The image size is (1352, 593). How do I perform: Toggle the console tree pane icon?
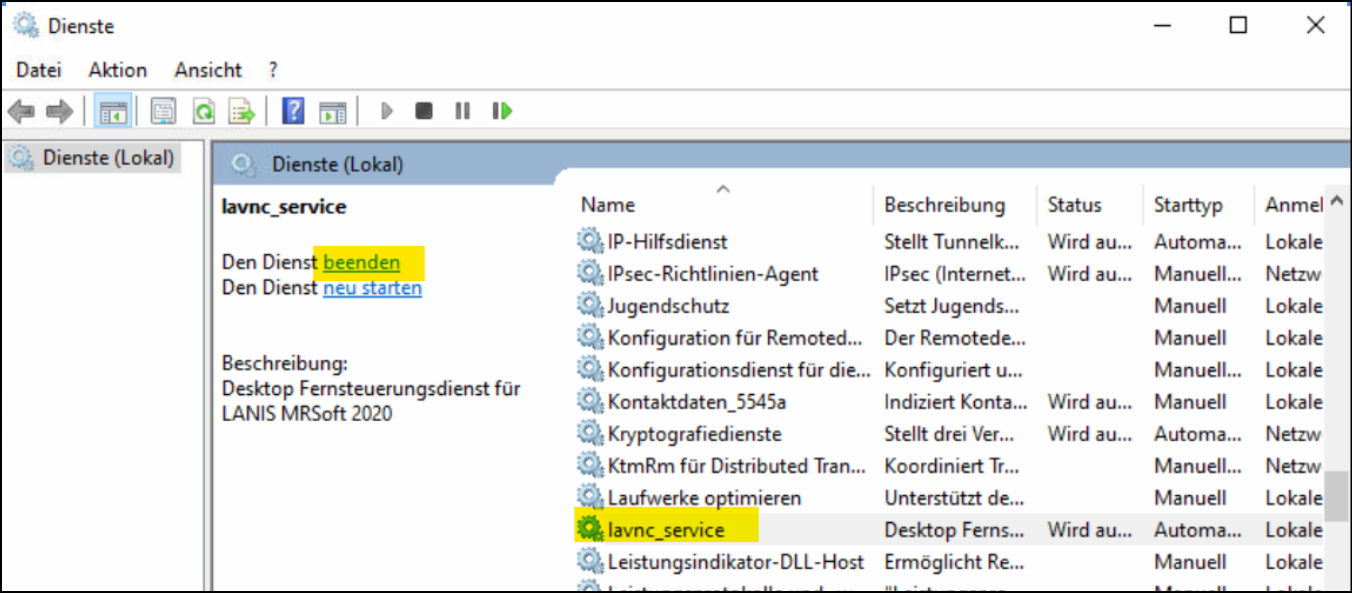click(112, 111)
